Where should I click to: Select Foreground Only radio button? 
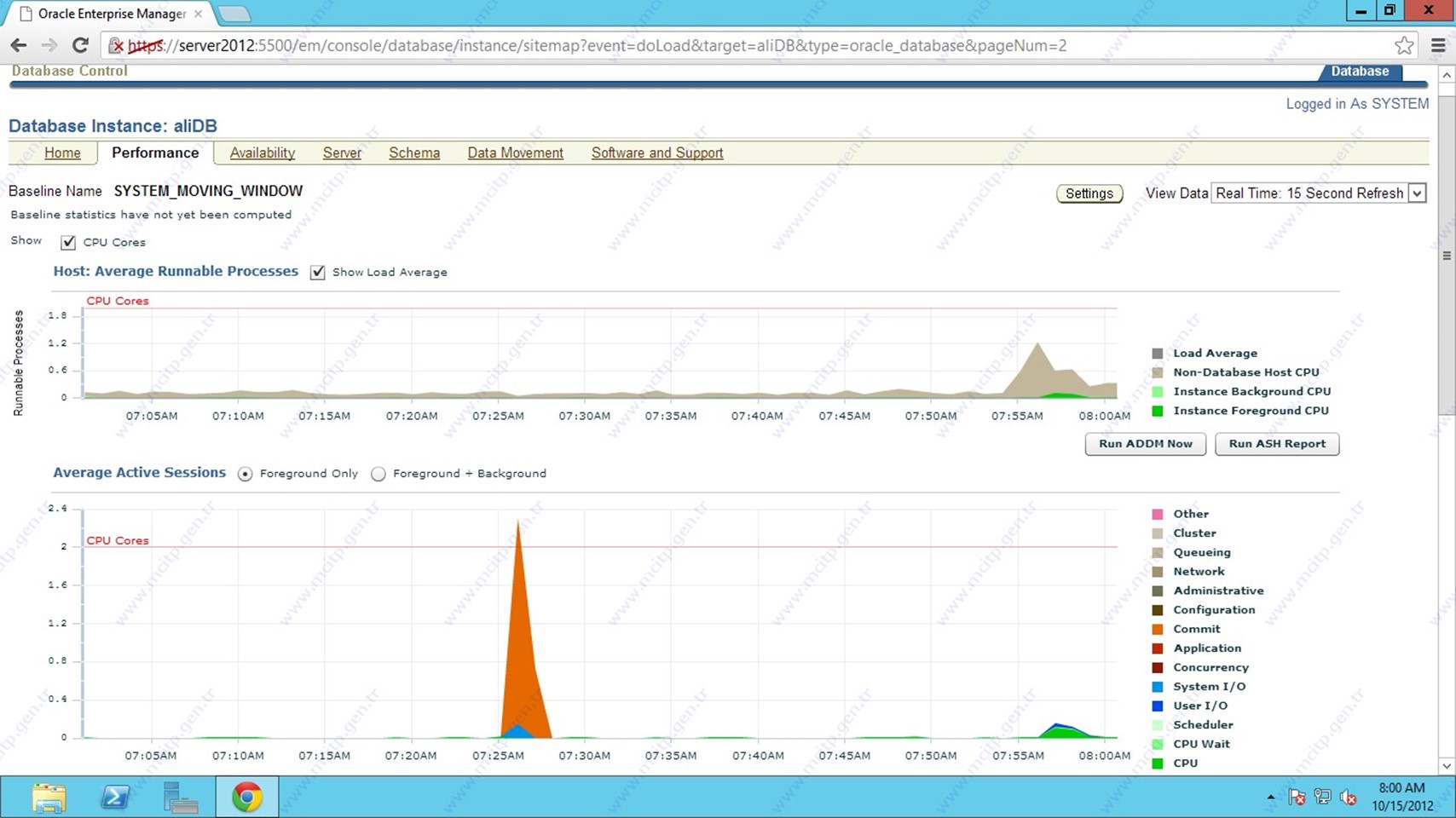tap(245, 475)
